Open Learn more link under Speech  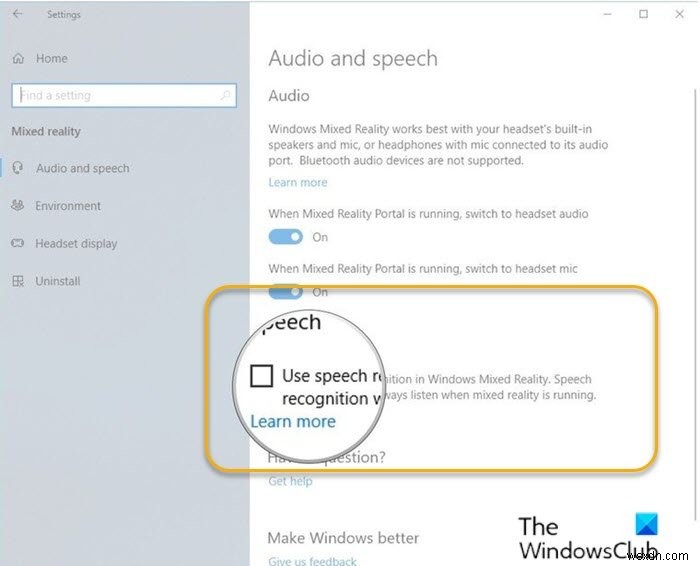[x=293, y=421]
